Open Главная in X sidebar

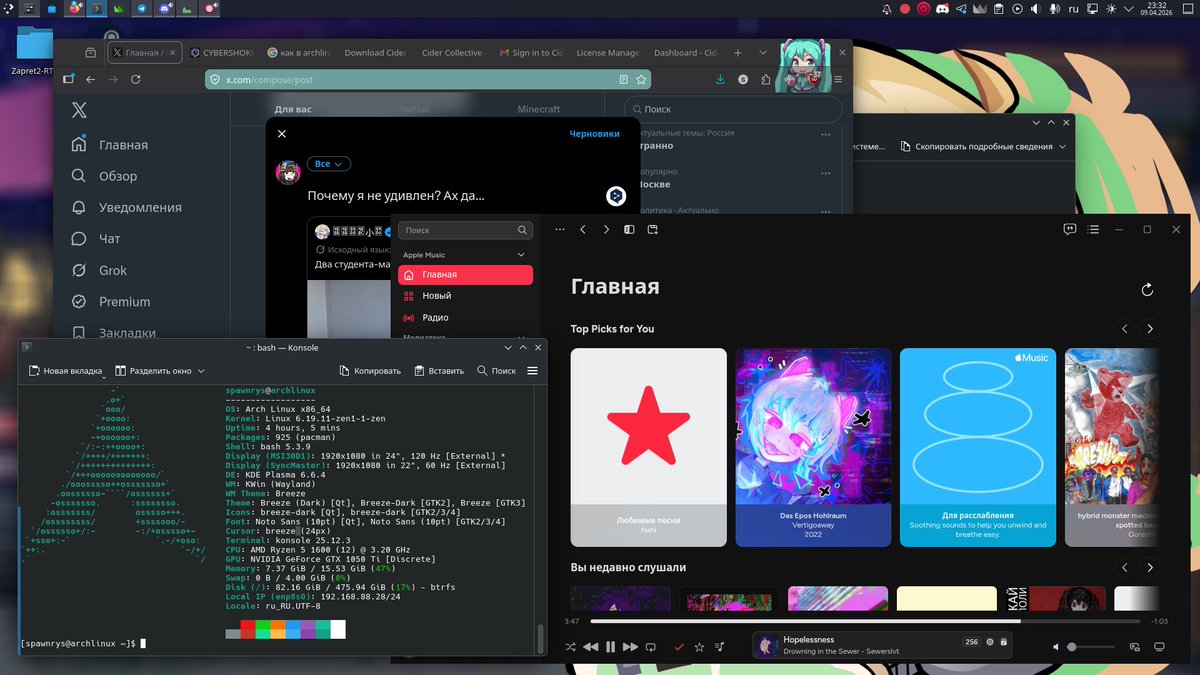coord(111,145)
